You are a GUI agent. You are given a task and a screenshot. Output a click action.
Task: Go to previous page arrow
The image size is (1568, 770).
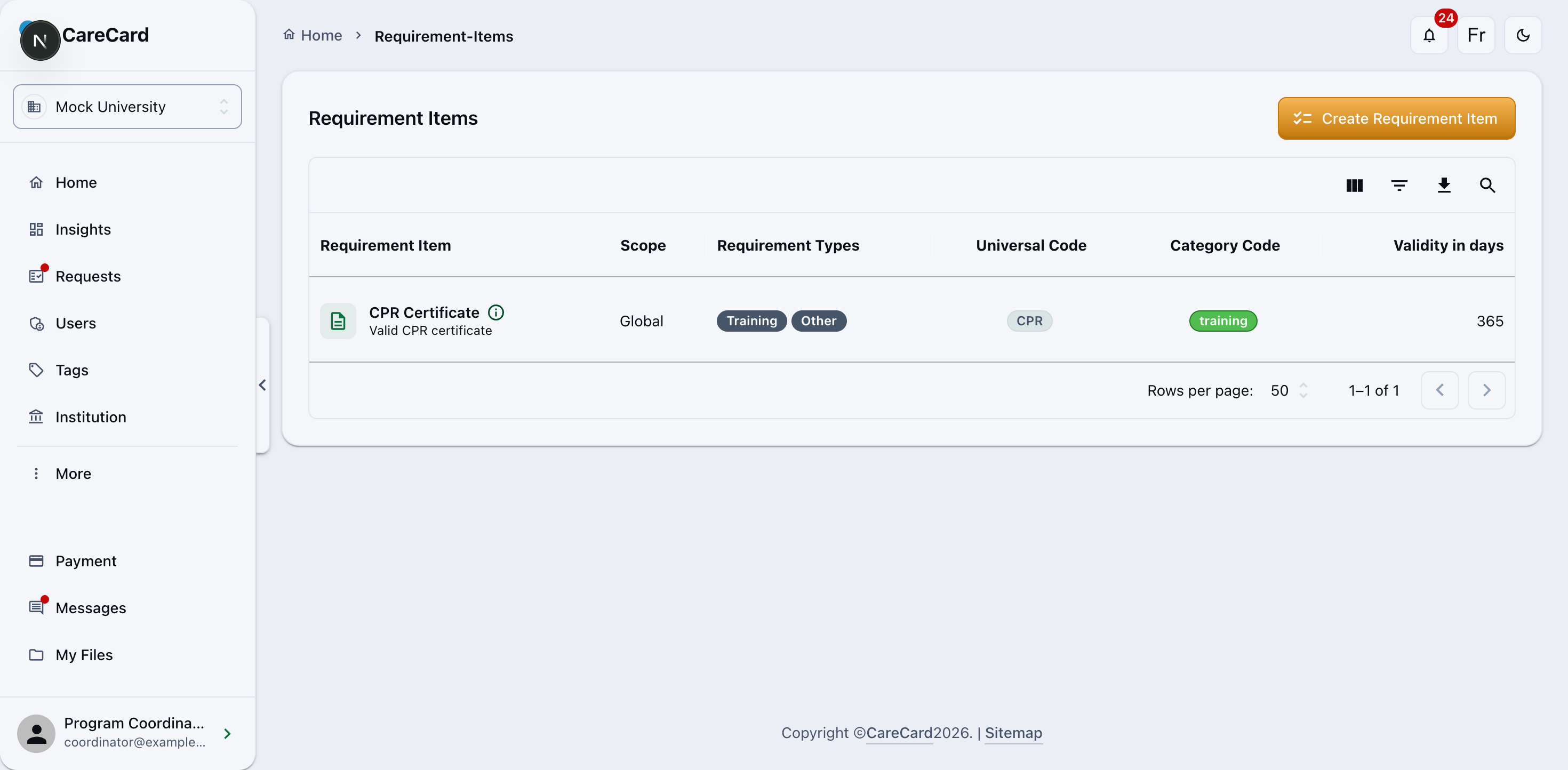coord(1439,390)
